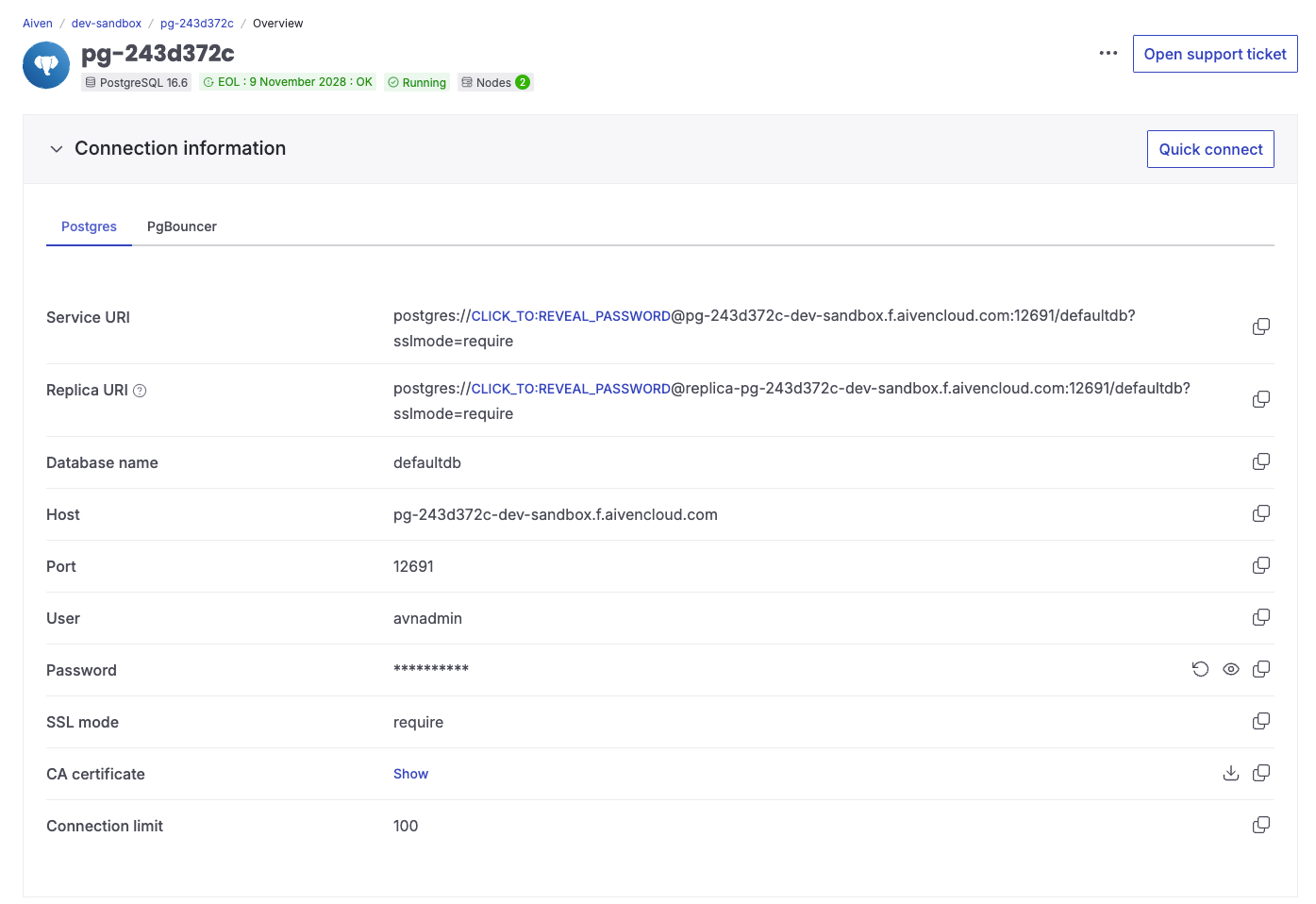Reveal the hidden password with the eye icon

(1230, 669)
